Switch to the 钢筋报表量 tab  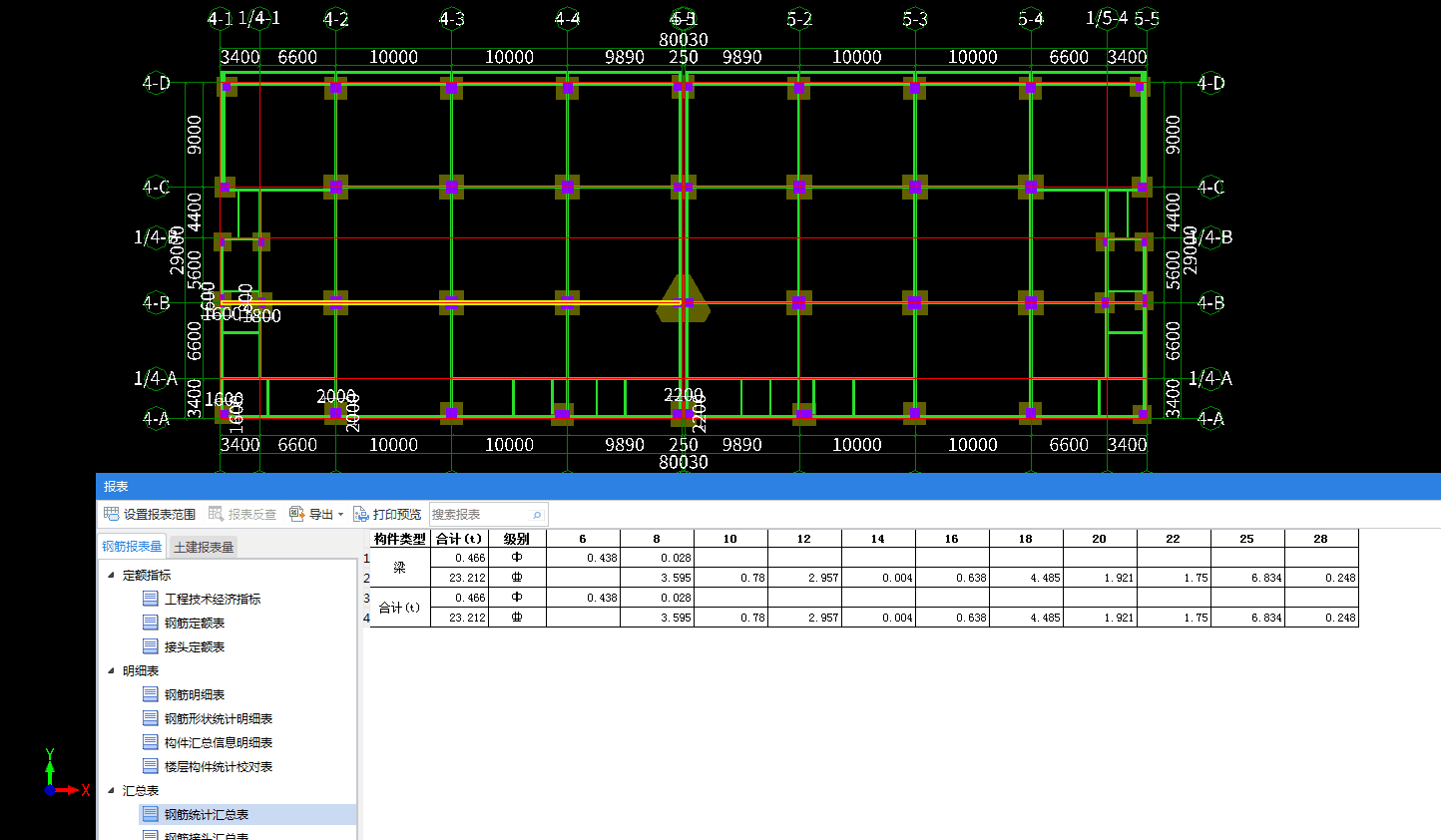coord(132,547)
